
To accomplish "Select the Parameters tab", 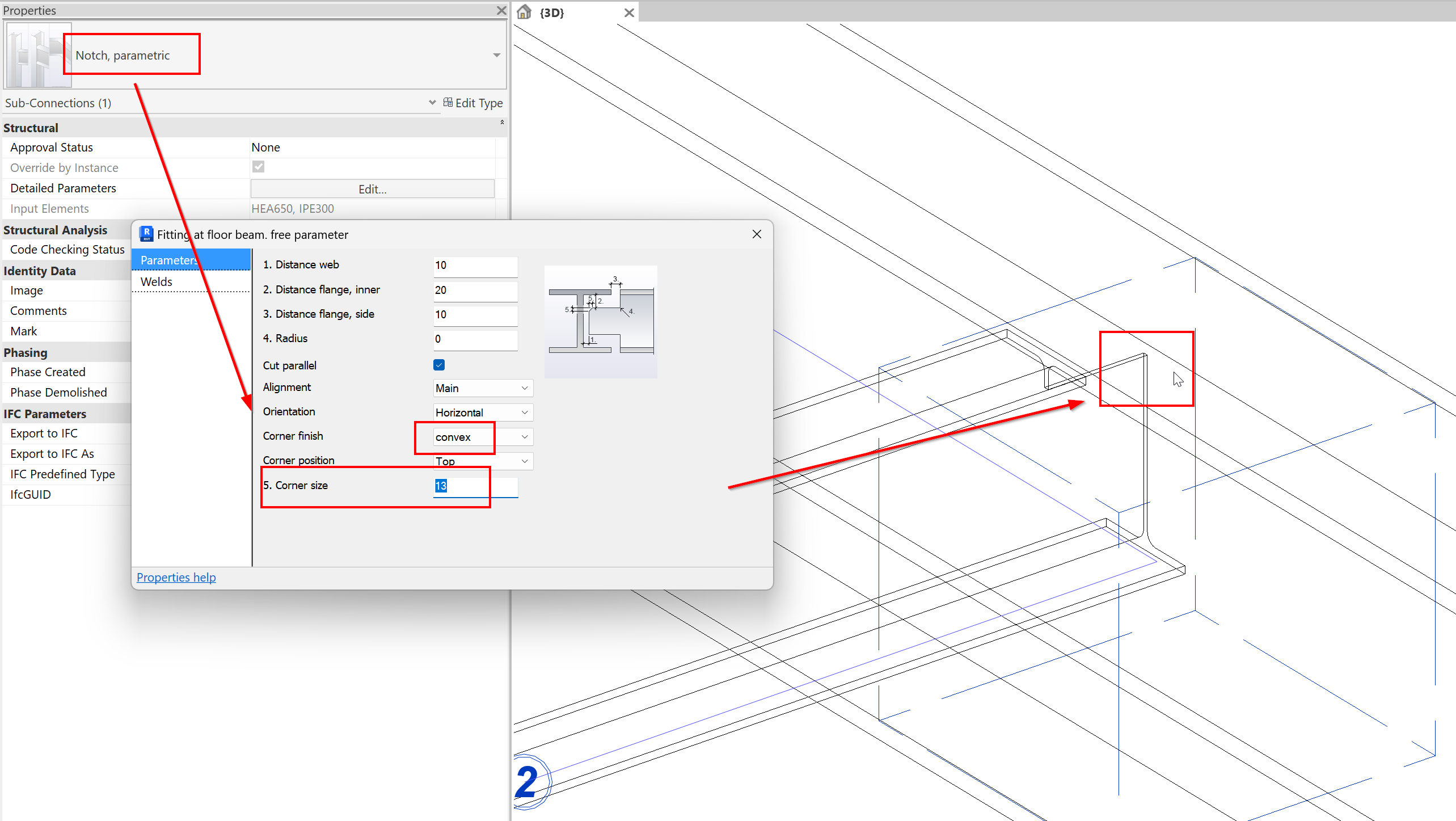I will [169, 260].
